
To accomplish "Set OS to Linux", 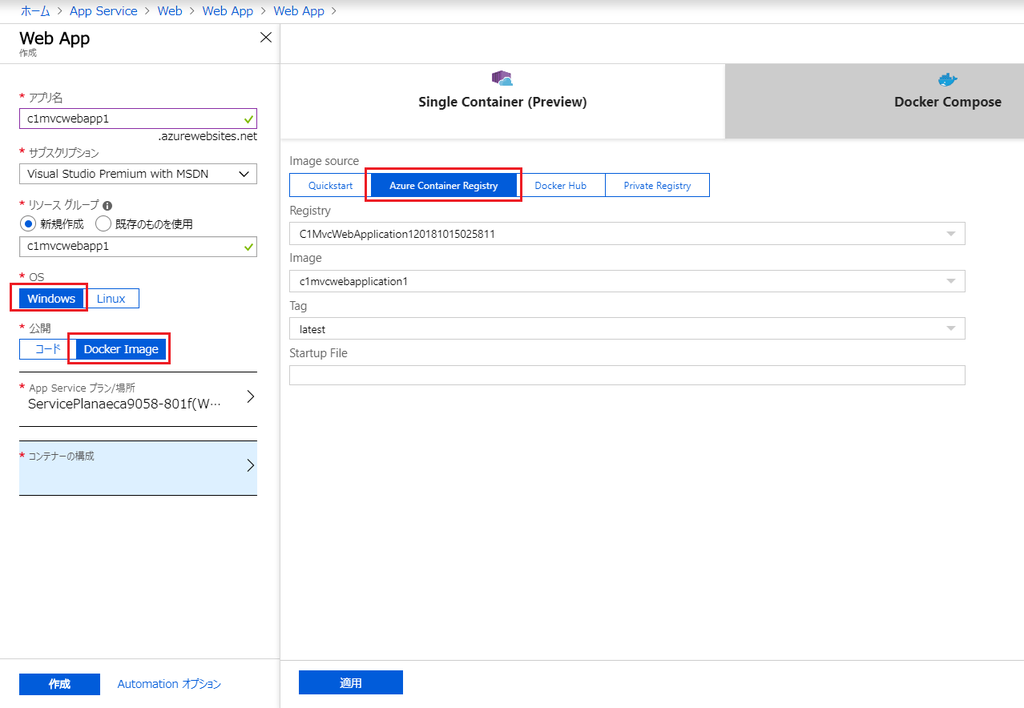I will pyautogui.click(x=112, y=298).
